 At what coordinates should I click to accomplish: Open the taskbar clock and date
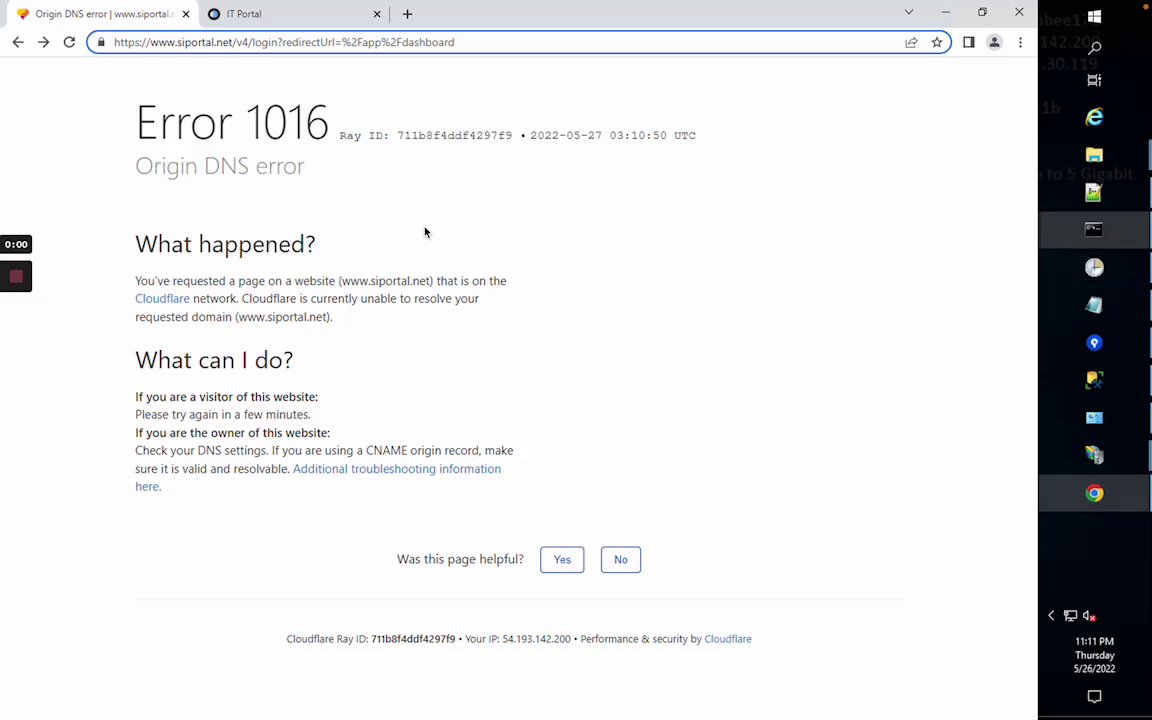pyautogui.click(x=1094, y=655)
